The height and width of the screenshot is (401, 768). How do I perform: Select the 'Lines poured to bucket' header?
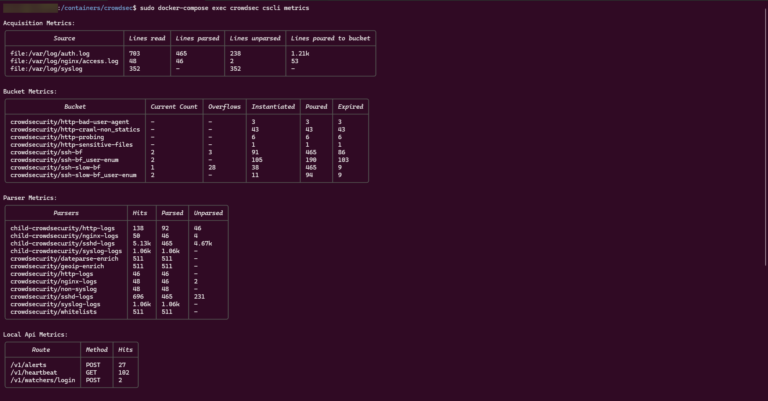pyautogui.click(x=331, y=38)
